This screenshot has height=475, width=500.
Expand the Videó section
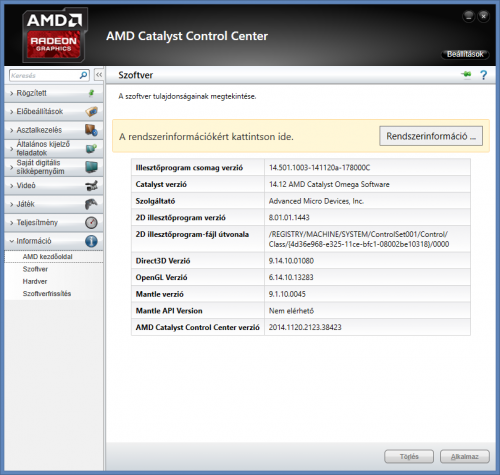click(53, 186)
